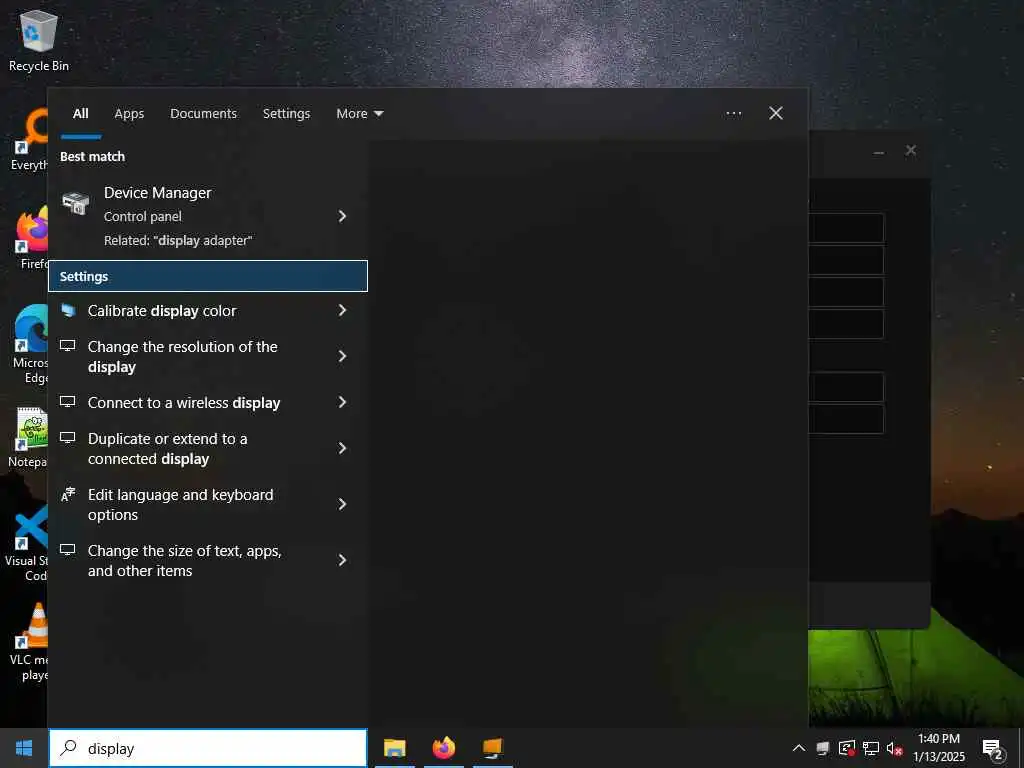
Task: Open Calibrate display color
Action: pos(208,311)
